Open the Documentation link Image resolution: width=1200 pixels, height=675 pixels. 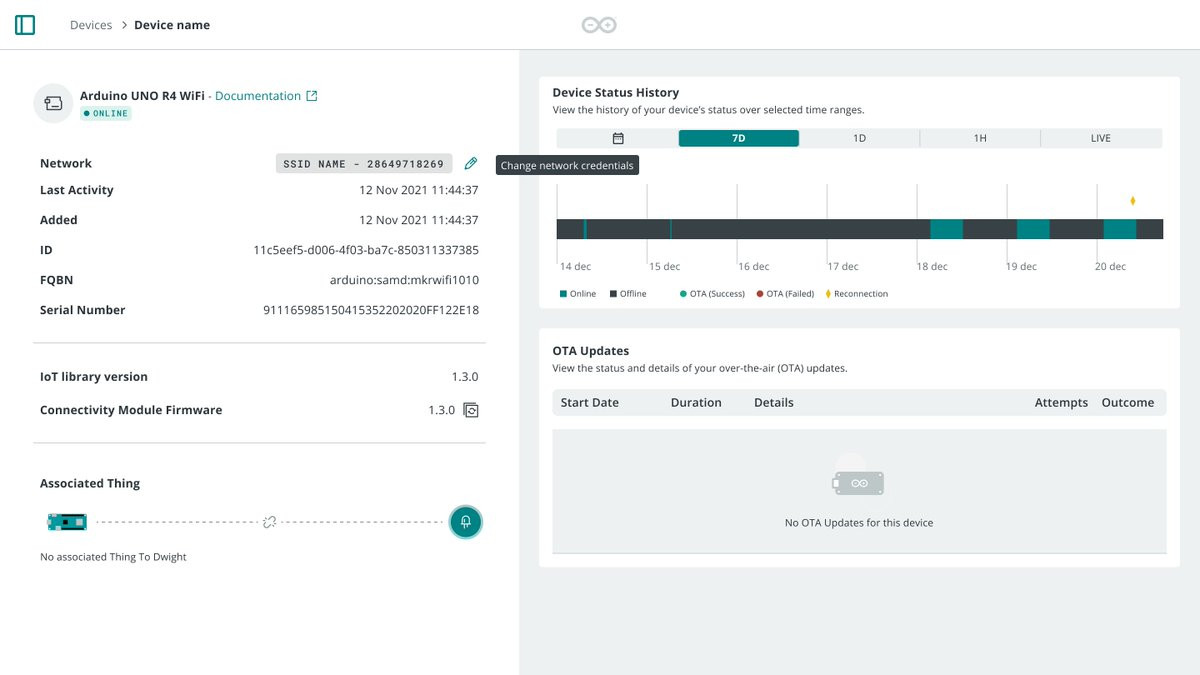click(258, 96)
